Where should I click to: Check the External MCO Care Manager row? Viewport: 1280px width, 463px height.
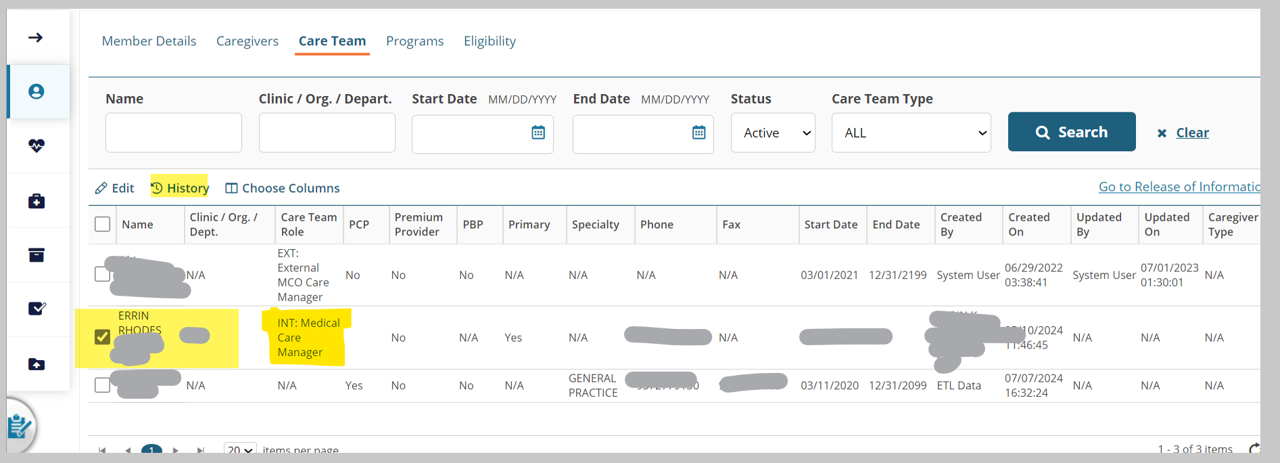click(102, 274)
